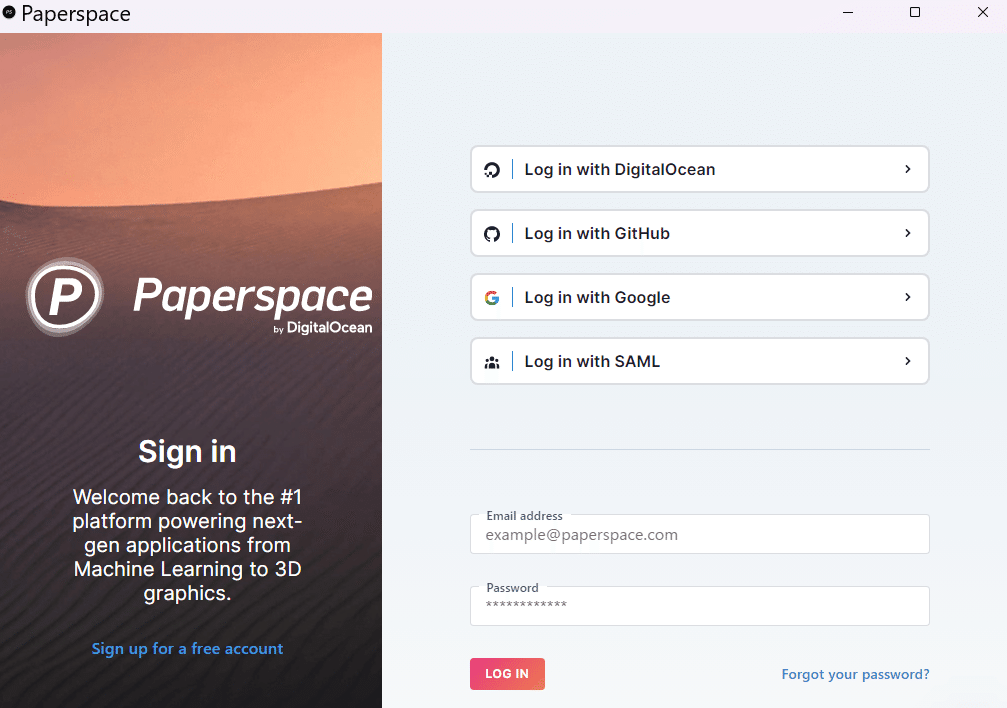Click the Google G icon
The width and height of the screenshot is (1007, 708).
(x=492, y=297)
